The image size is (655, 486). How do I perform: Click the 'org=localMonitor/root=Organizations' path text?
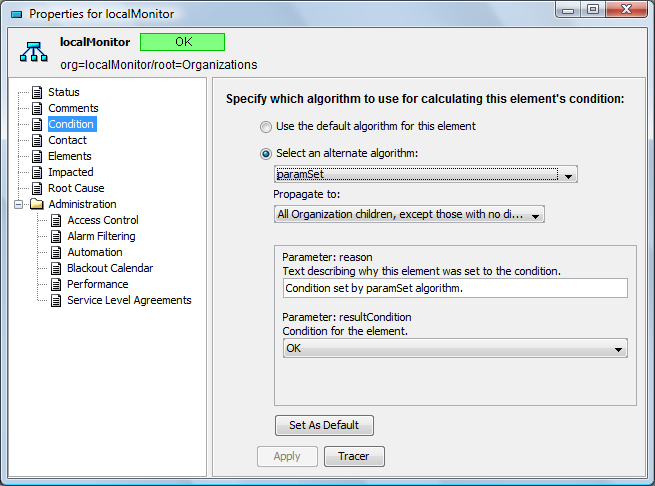click(x=159, y=65)
